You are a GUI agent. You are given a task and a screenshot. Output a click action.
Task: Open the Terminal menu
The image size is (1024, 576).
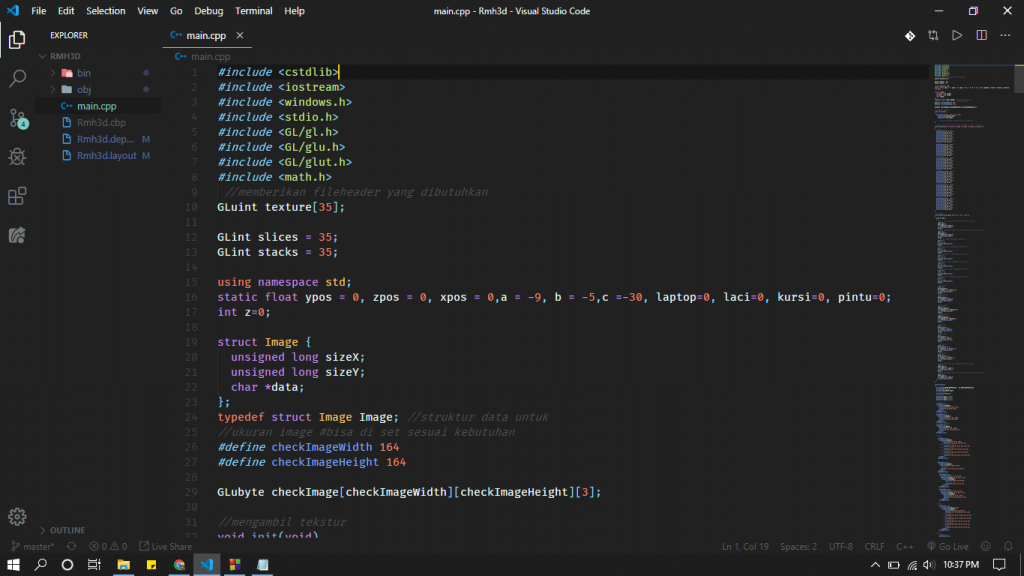coord(253,11)
